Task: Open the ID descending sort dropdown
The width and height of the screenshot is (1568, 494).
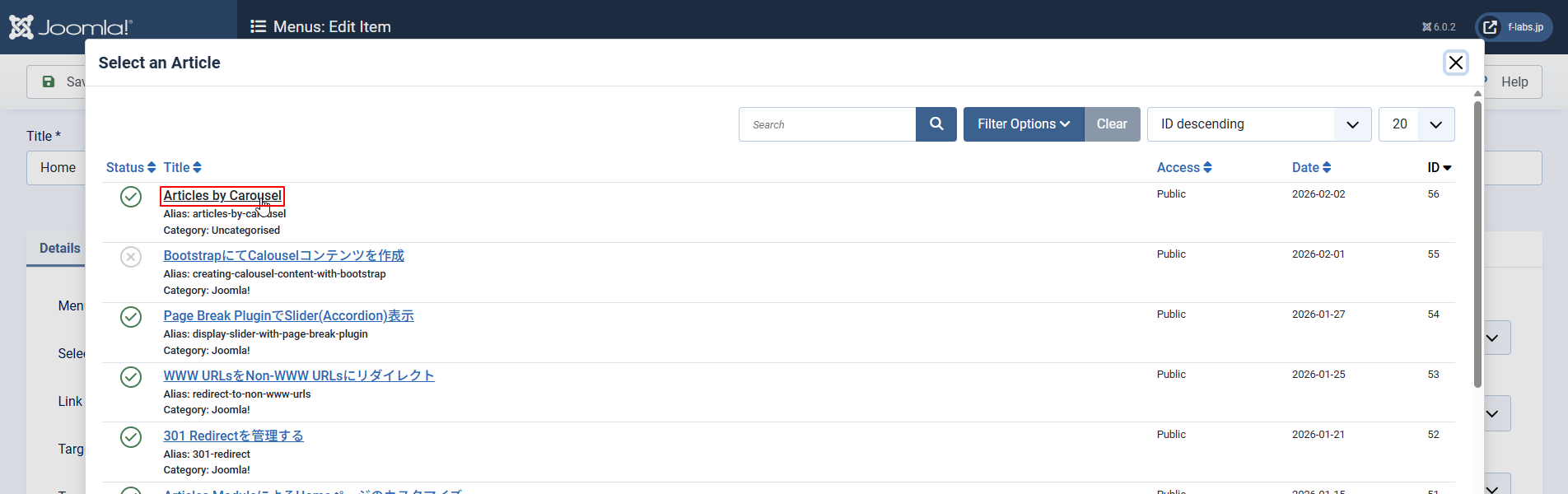Action: (1258, 124)
